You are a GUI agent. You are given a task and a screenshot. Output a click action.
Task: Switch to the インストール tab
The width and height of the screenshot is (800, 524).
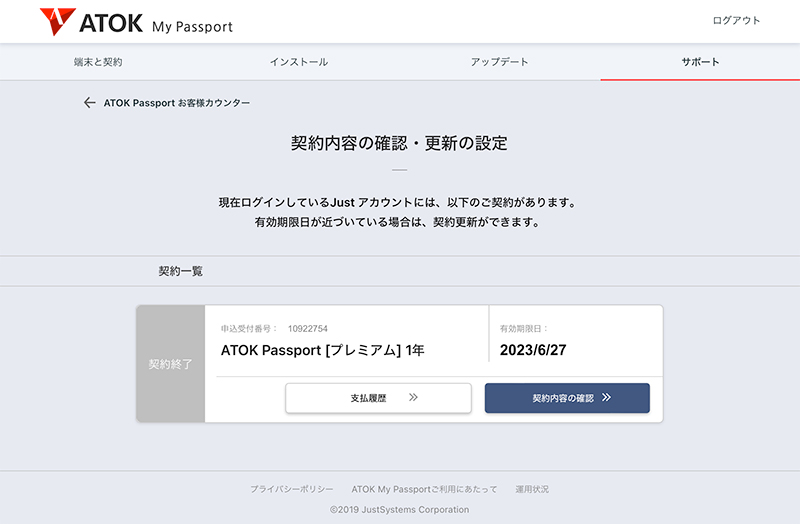pyautogui.click(x=299, y=62)
